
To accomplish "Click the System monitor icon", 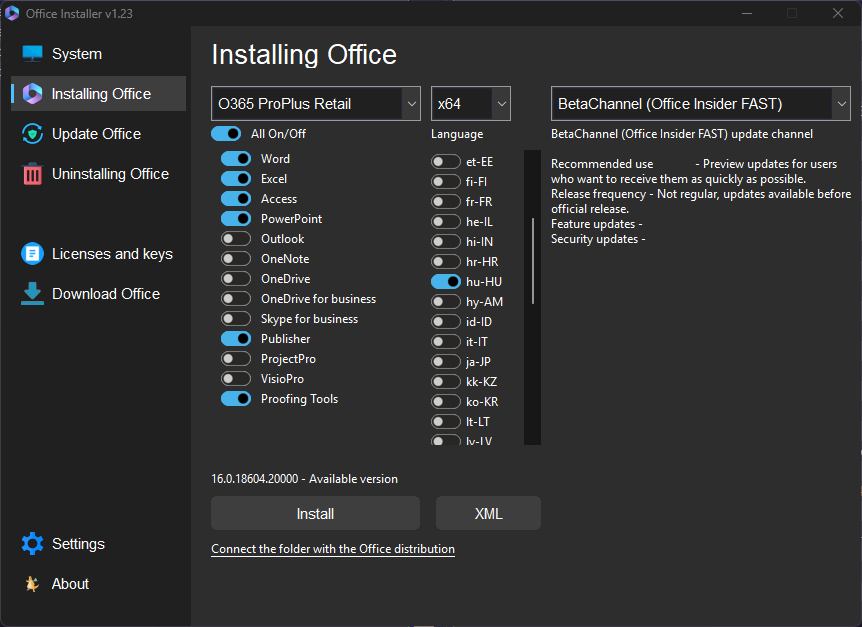I will coord(32,54).
